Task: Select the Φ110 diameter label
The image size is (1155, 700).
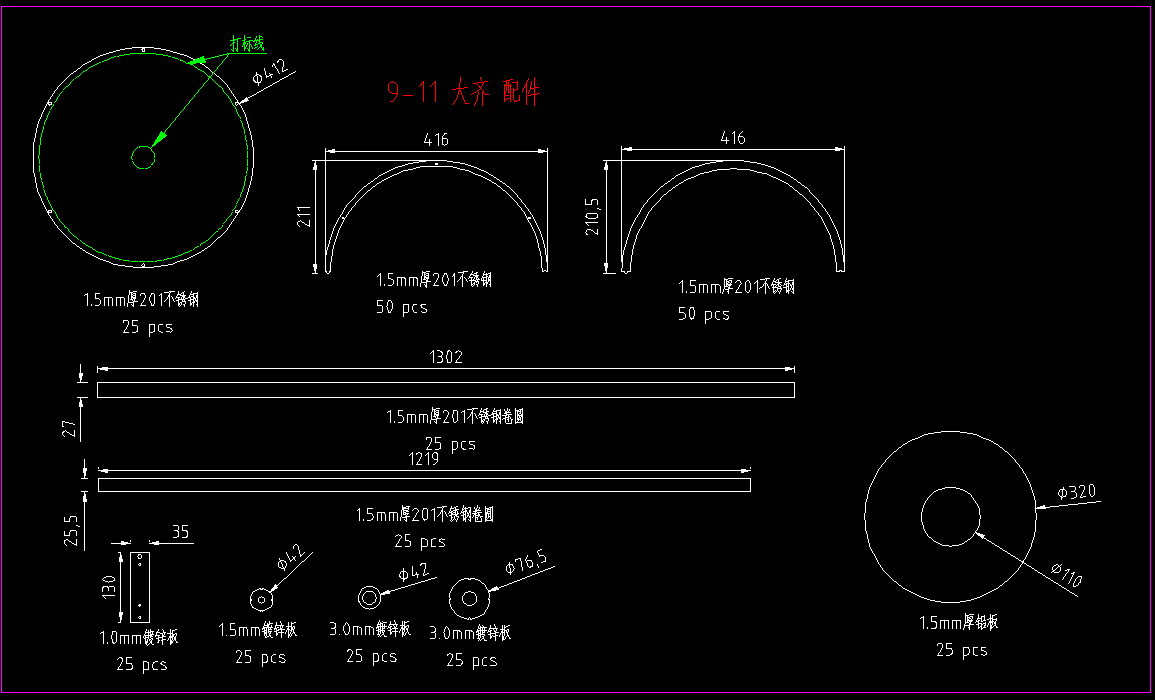Action: [1066, 576]
